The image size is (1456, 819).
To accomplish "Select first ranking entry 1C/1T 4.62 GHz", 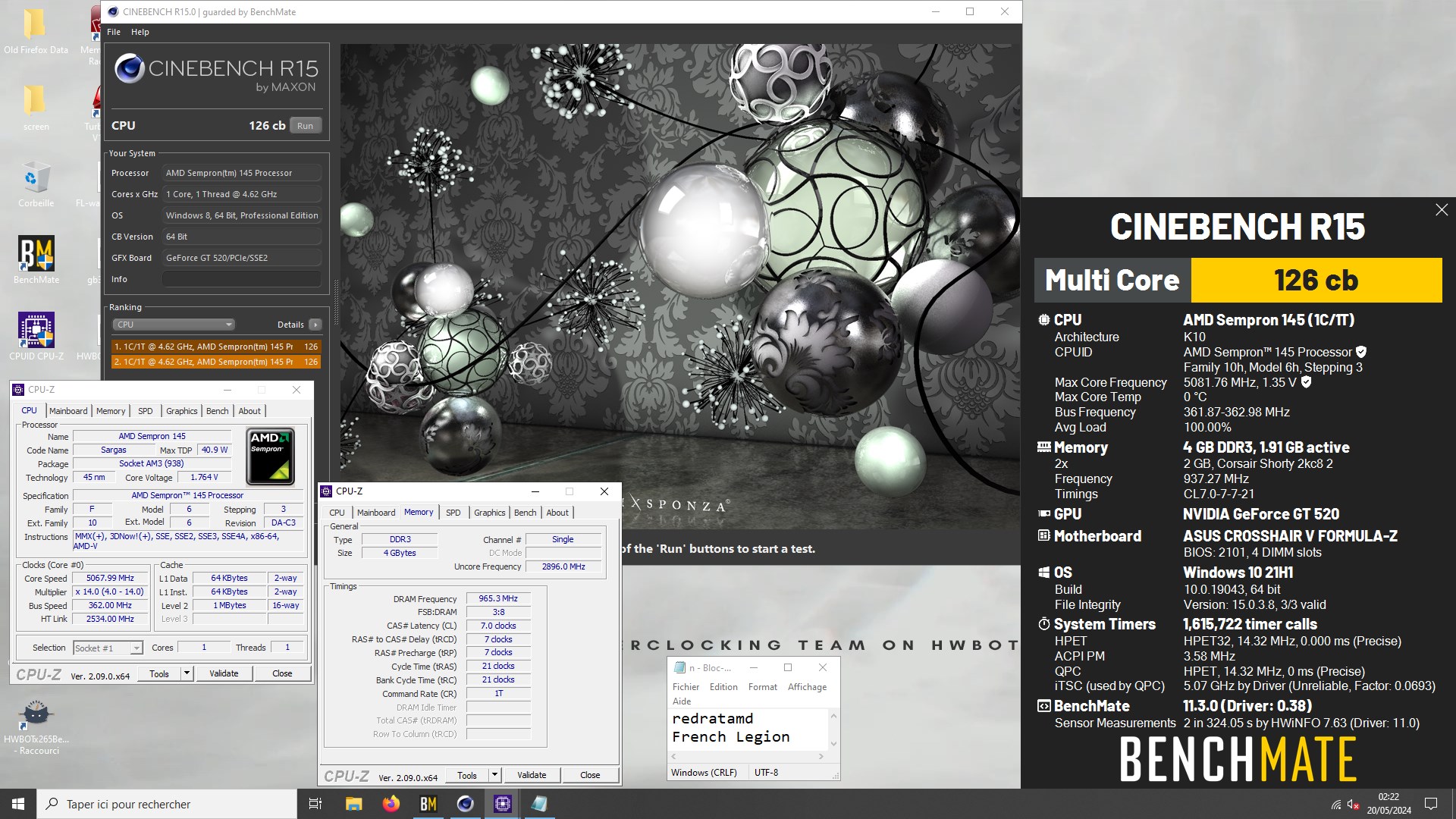I will [x=216, y=347].
